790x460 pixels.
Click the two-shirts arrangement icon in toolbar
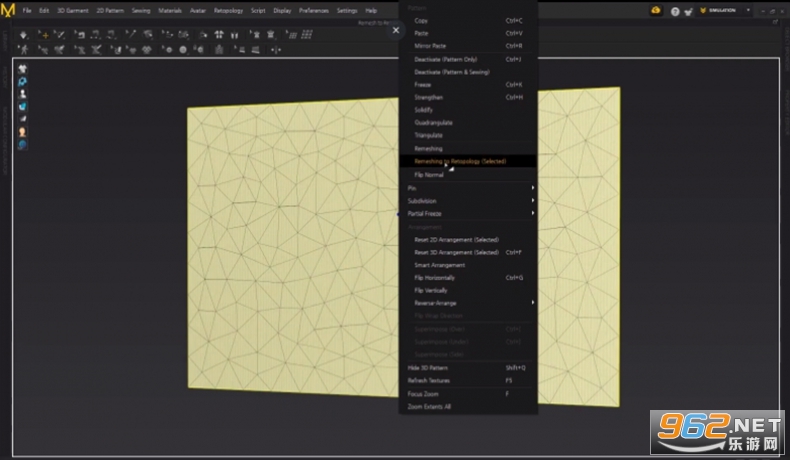(219, 34)
